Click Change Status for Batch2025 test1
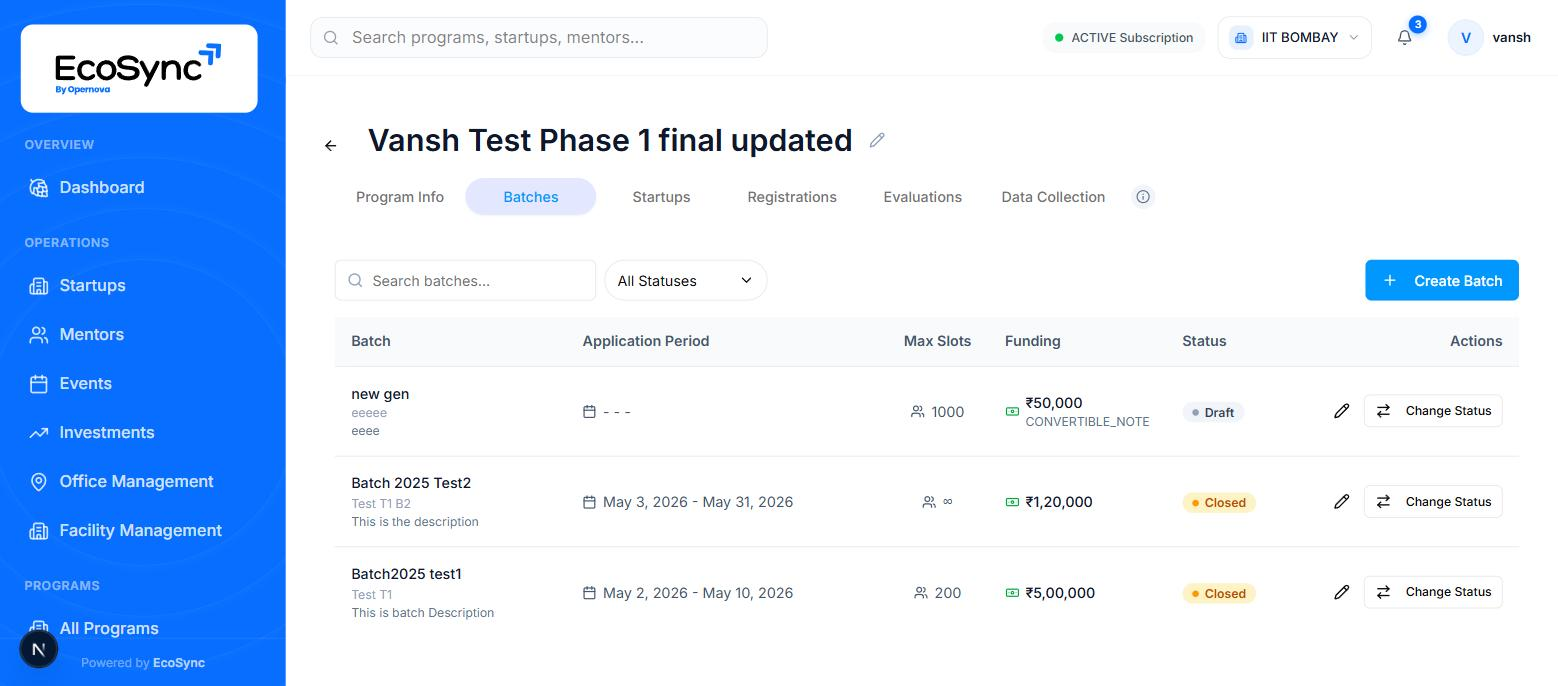The height and width of the screenshot is (686, 1558). pos(1433,592)
